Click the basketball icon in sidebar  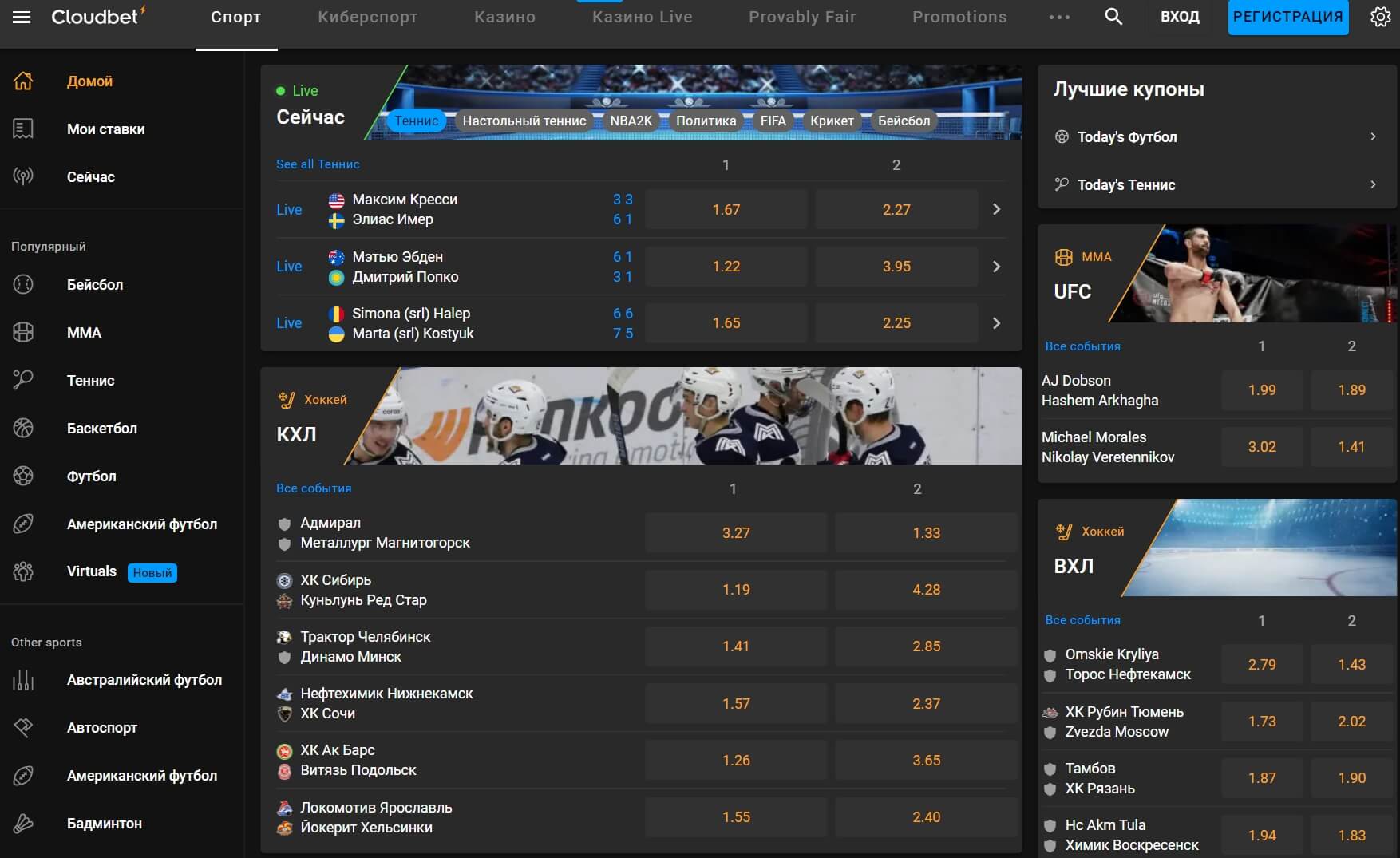(23, 428)
